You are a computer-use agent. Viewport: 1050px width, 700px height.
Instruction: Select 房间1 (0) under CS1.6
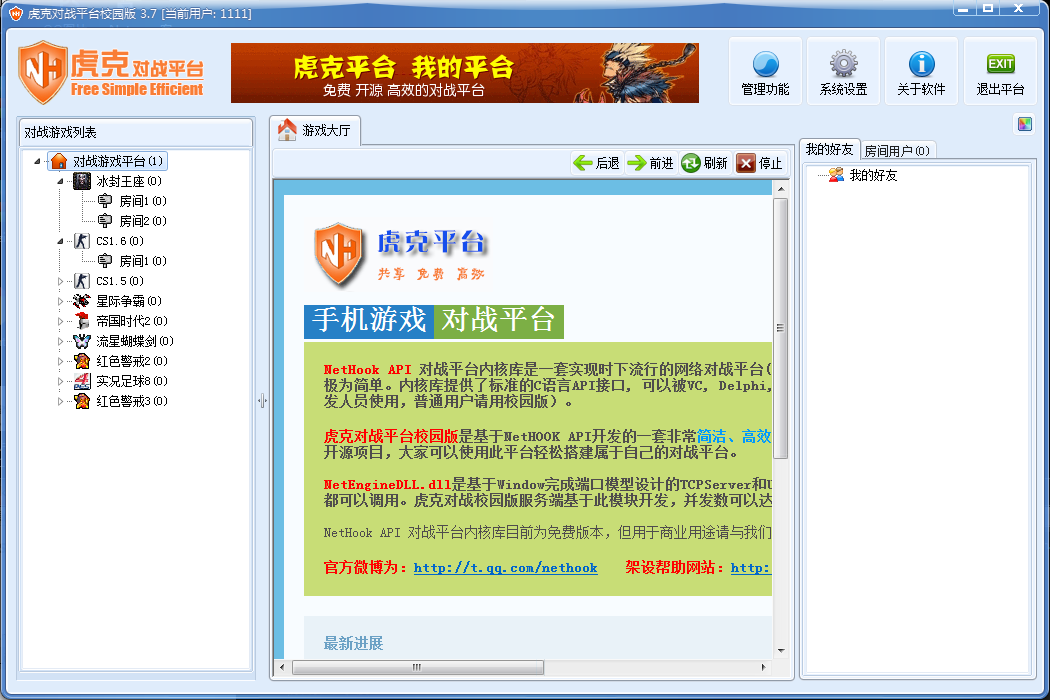(143, 261)
